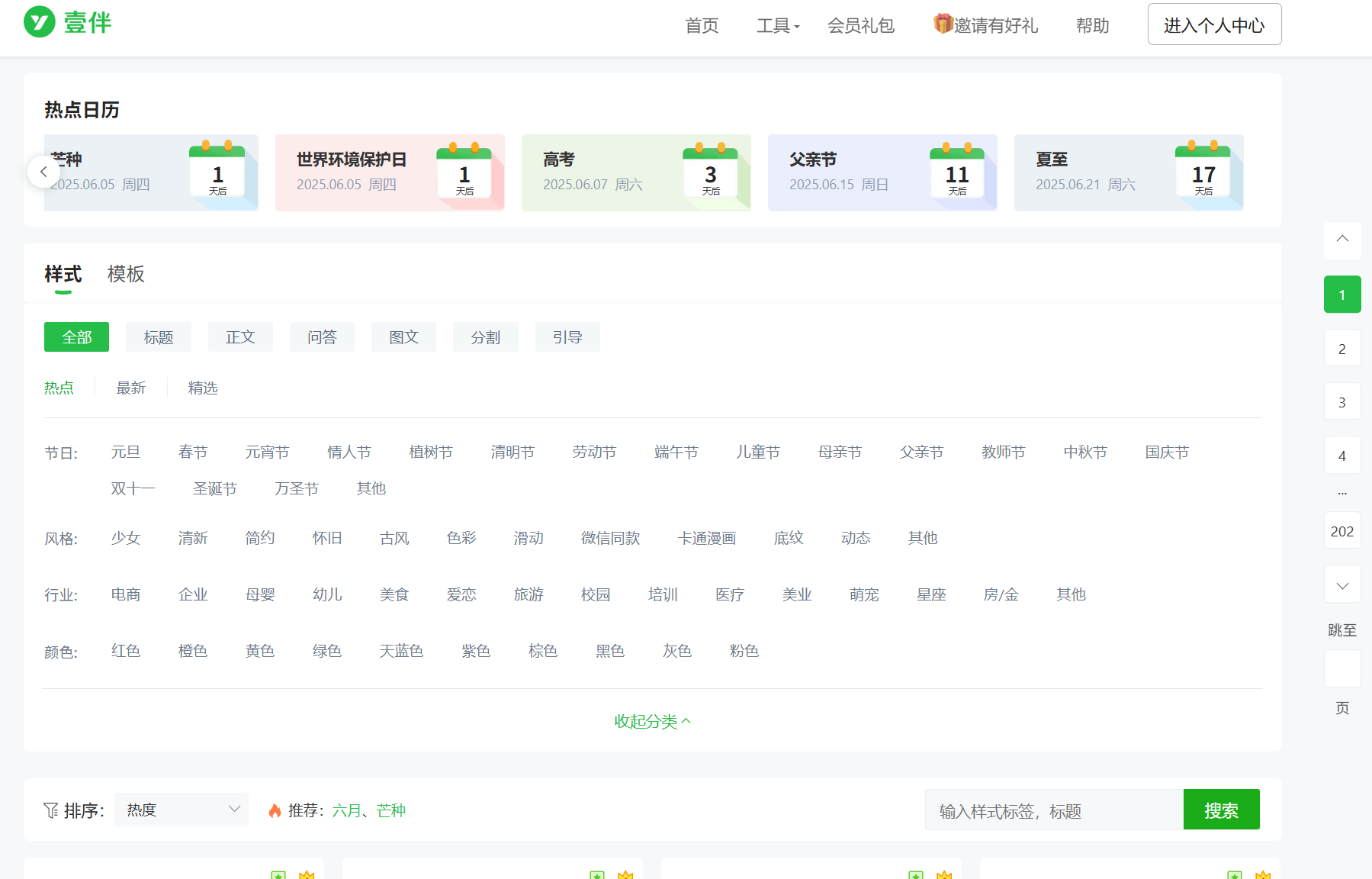Open the 工具 dropdown menu
1372x879 pixels.
point(778,26)
